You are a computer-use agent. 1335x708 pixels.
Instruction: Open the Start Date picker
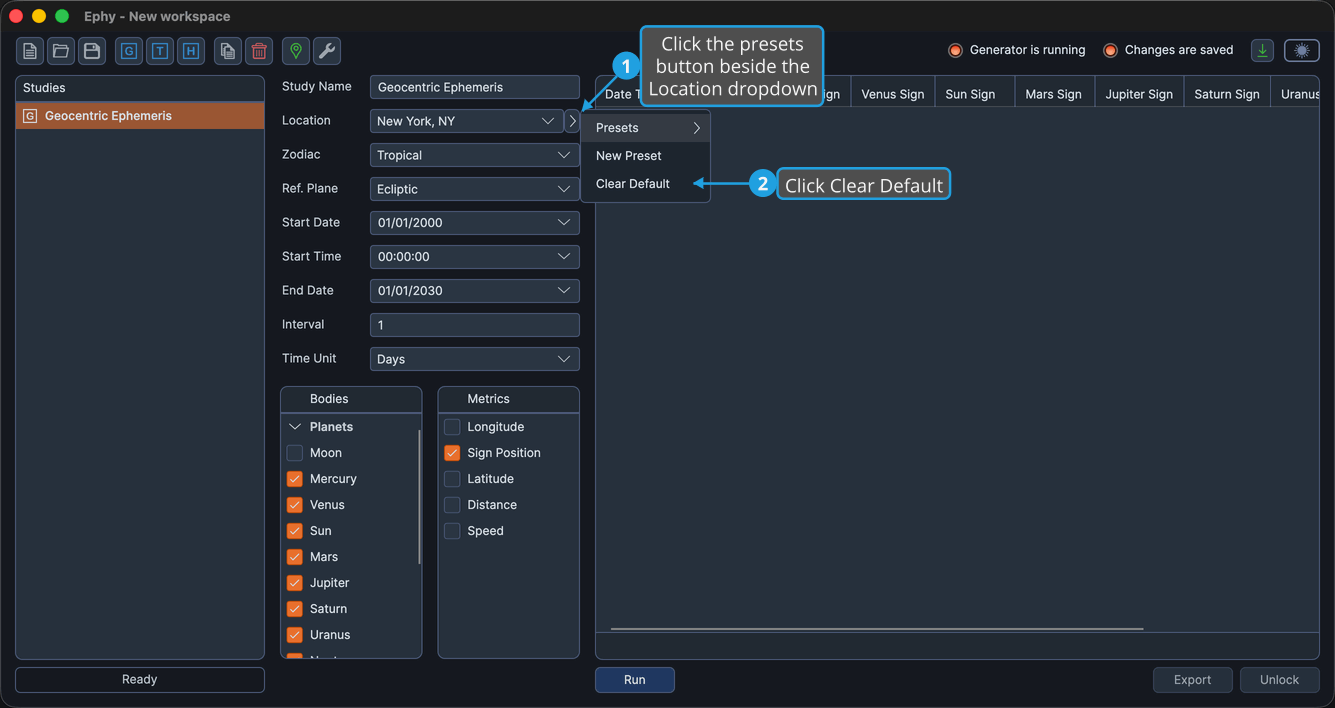pos(475,223)
